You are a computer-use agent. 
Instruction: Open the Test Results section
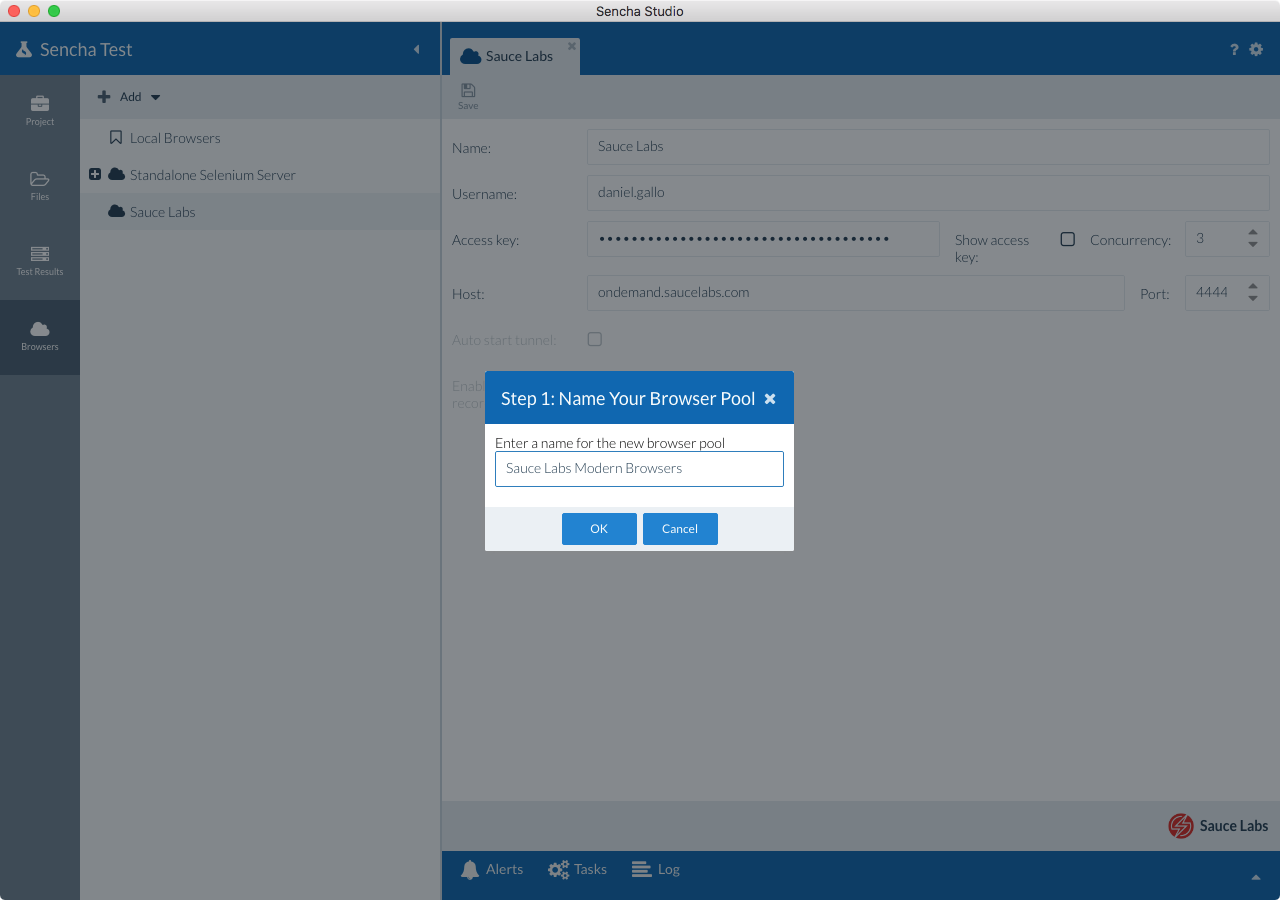pos(40,262)
